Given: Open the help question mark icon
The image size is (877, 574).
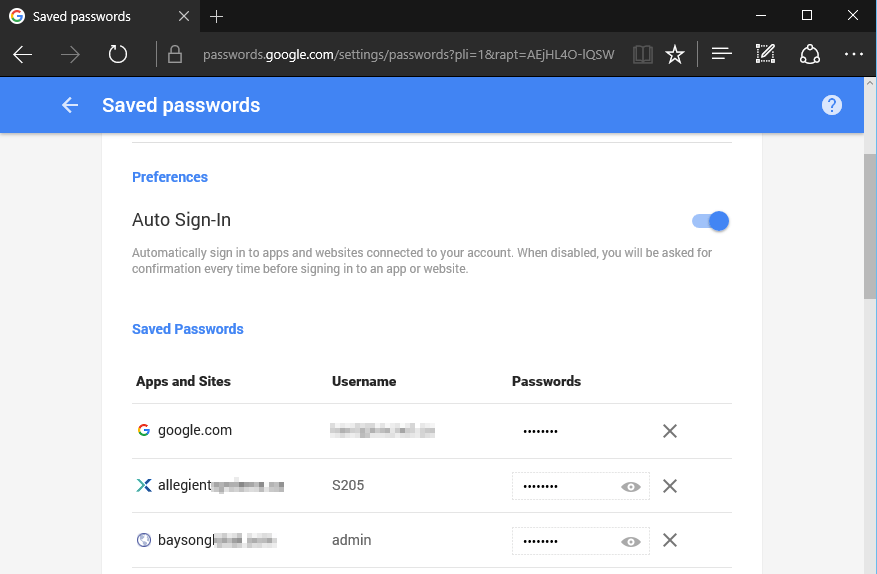Looking at the screenshot, I should coord(831,105).
